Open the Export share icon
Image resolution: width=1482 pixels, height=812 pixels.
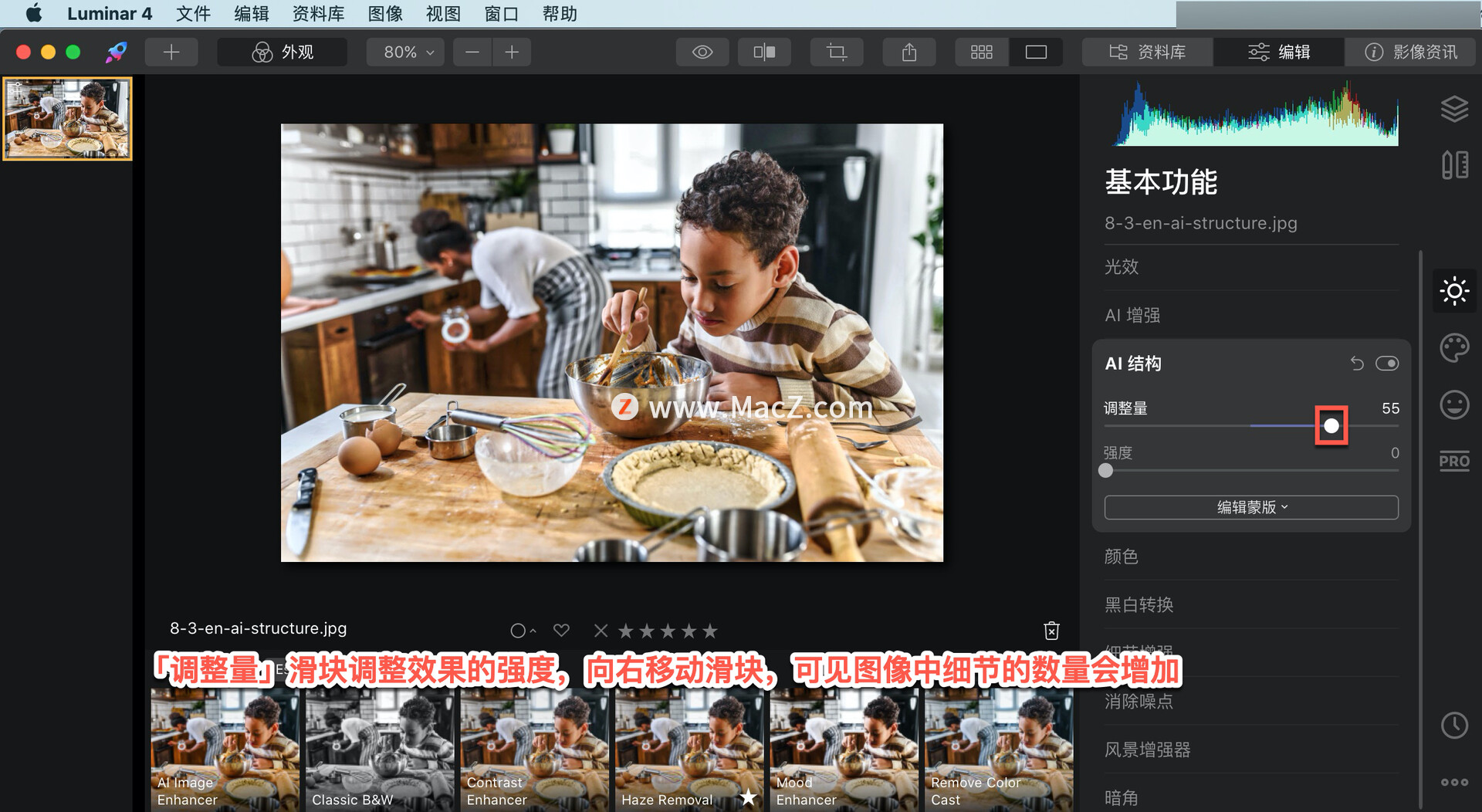pos(908,52)
